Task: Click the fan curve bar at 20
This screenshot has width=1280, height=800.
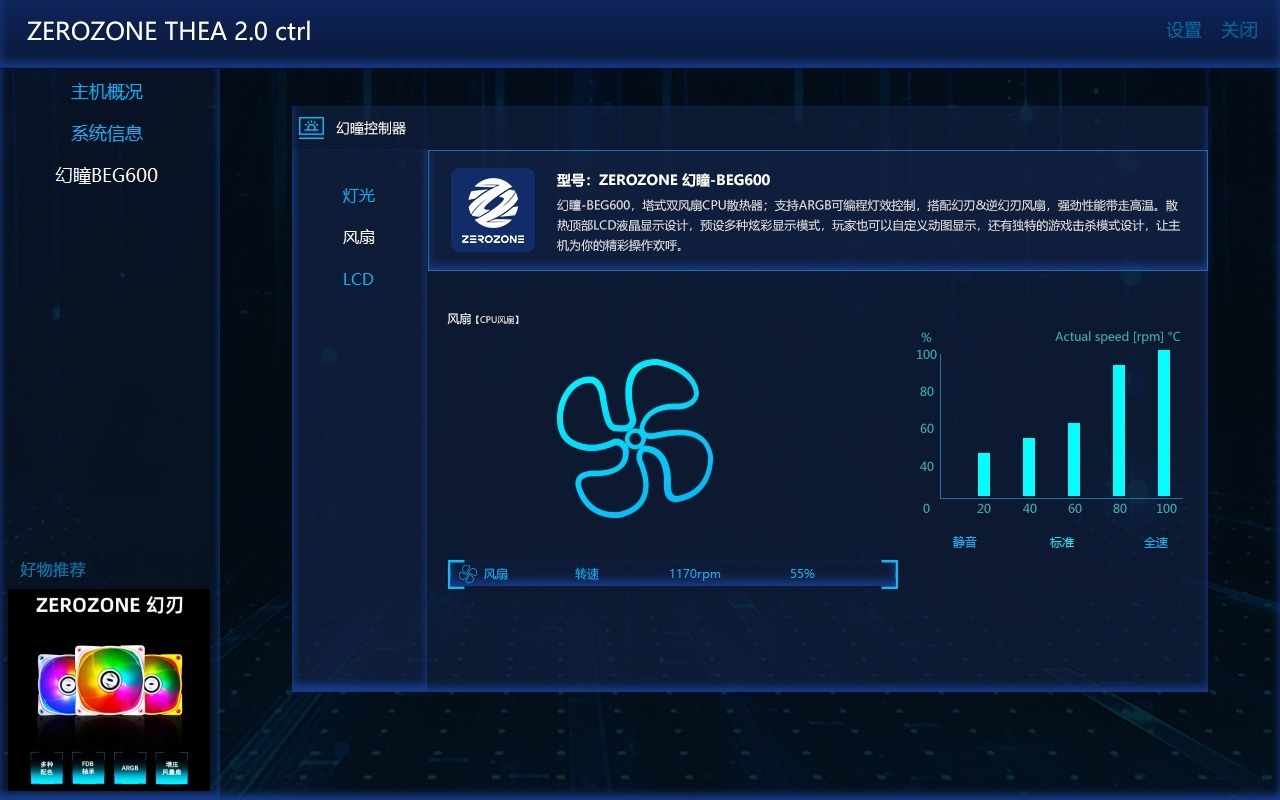Action: click(984, 475)
